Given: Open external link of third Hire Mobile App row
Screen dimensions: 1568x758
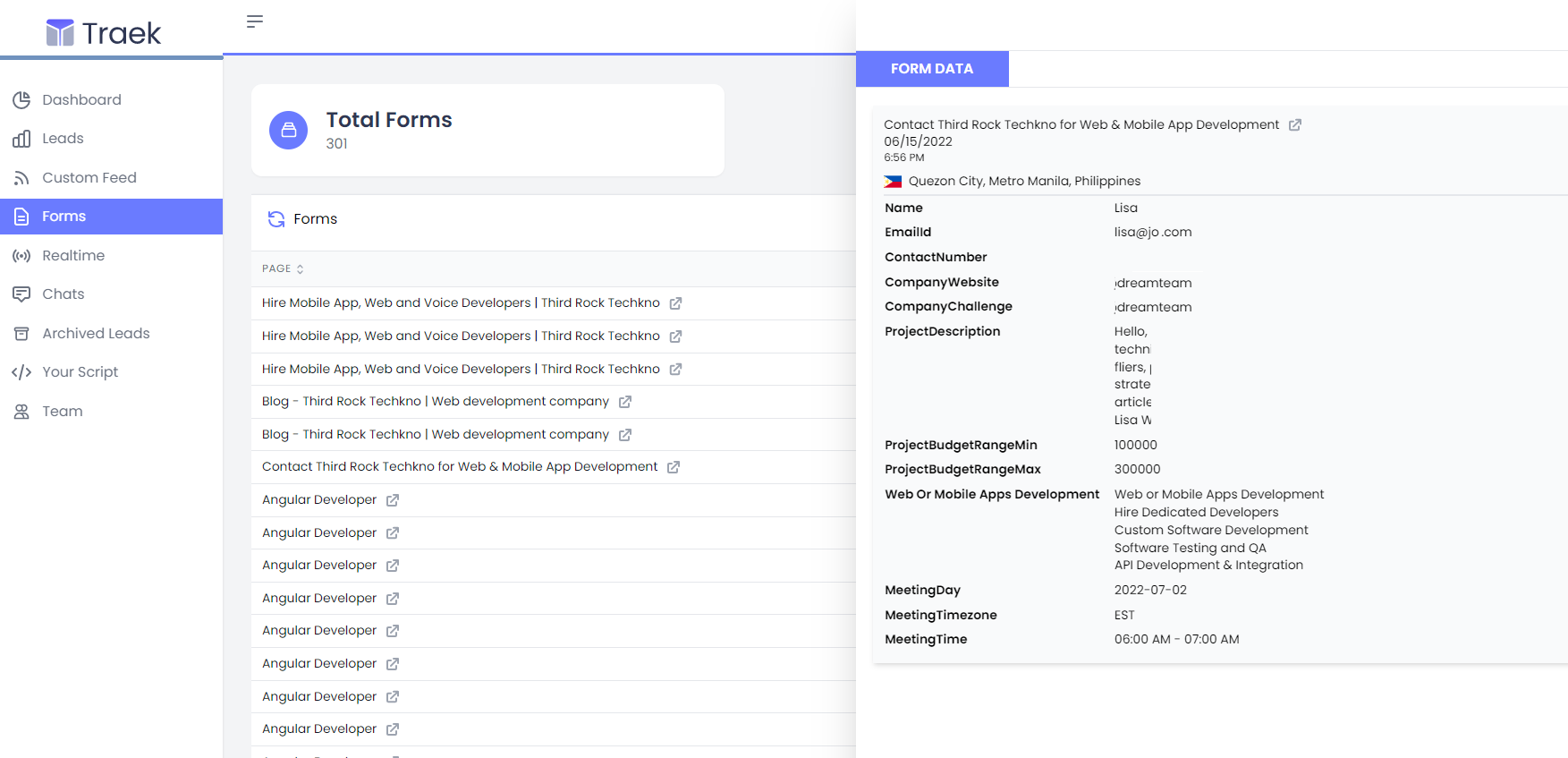Looking at the screenshot, I should click(675, 370).
